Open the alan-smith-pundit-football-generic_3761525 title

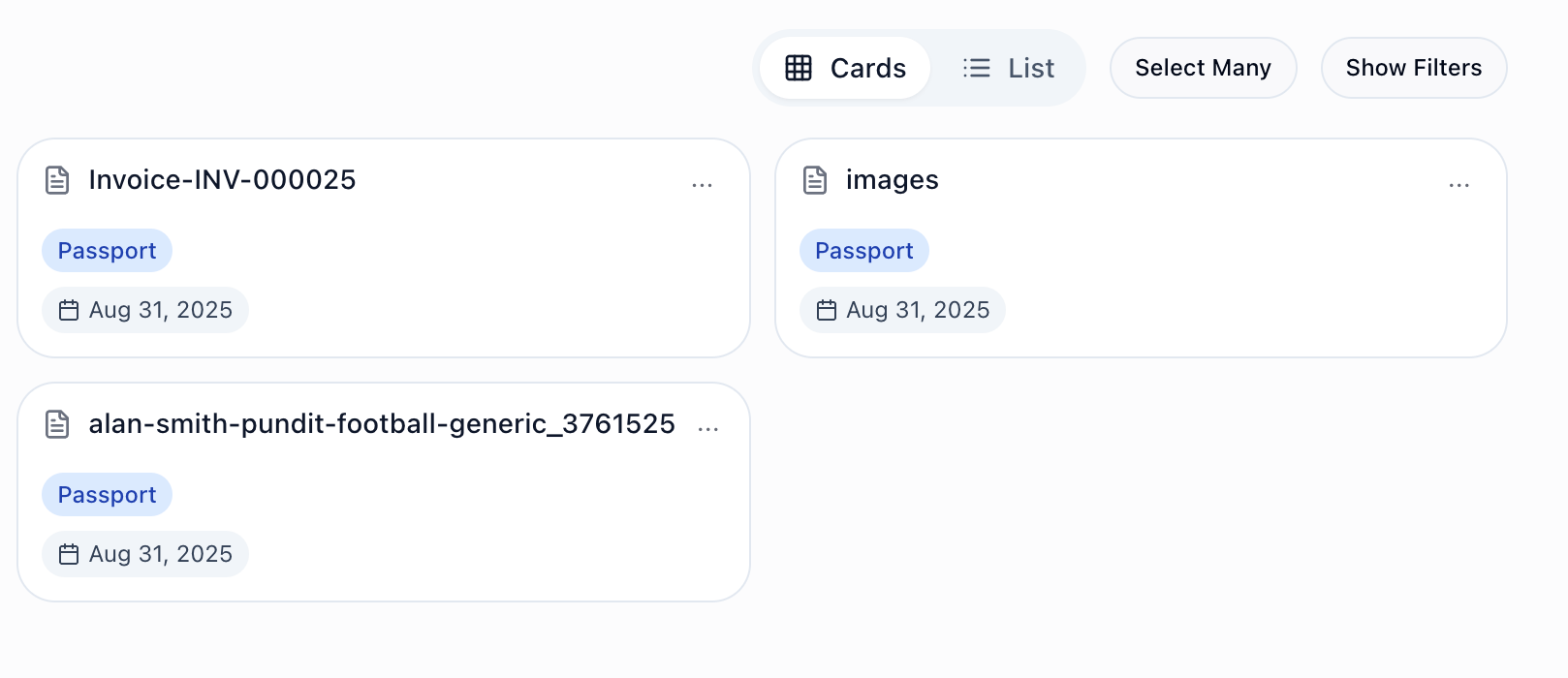click(x=382, y=424)
